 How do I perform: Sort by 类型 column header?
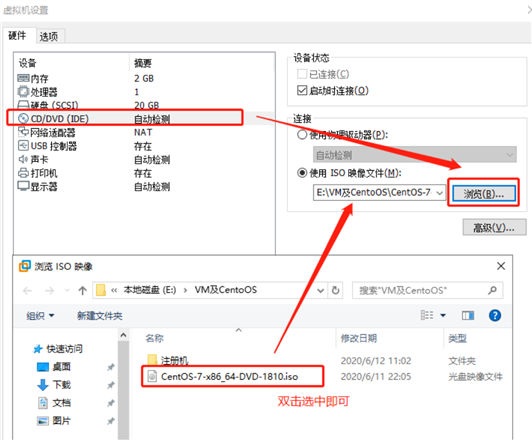[x=457, y=338]
